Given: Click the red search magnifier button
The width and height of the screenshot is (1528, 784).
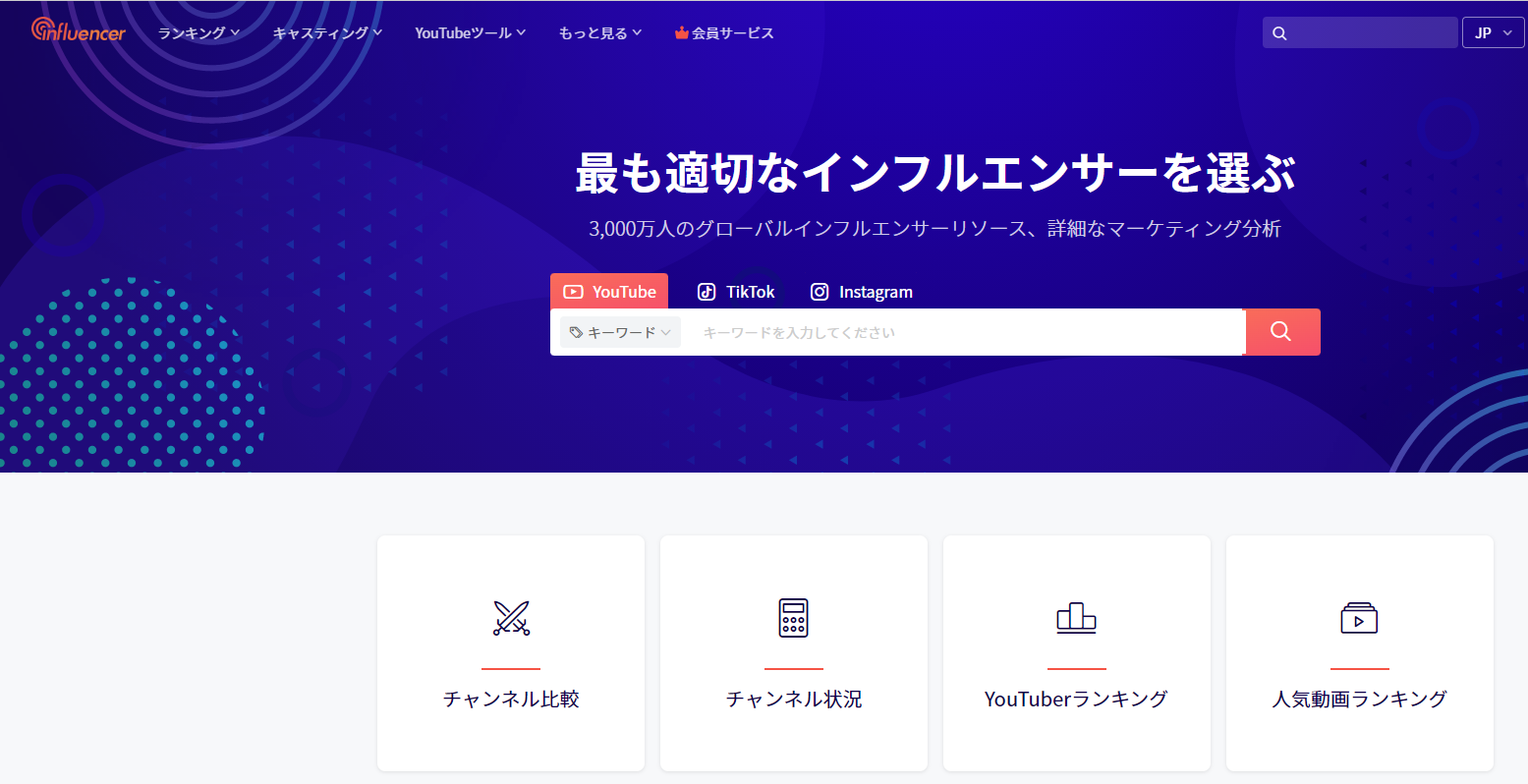Looking at the screenshot, I should (1282, 332).
